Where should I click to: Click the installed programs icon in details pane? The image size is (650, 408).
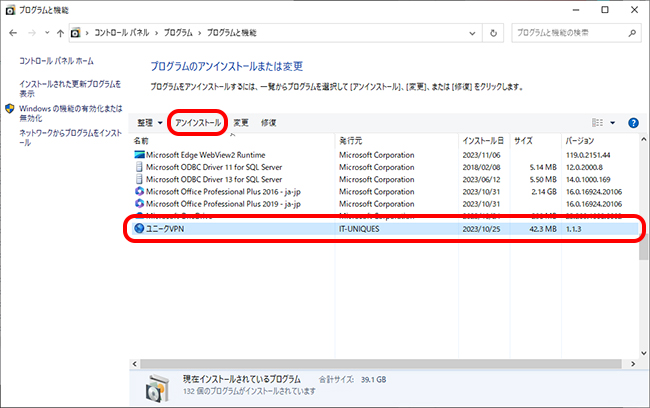point(157,388)
